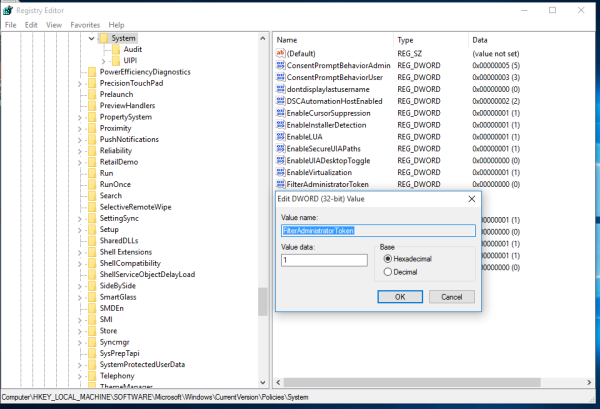The width and height of the screenshot is (600, 409).
Task: Click the Search folder icon
Action: click(x=92, y=196)
